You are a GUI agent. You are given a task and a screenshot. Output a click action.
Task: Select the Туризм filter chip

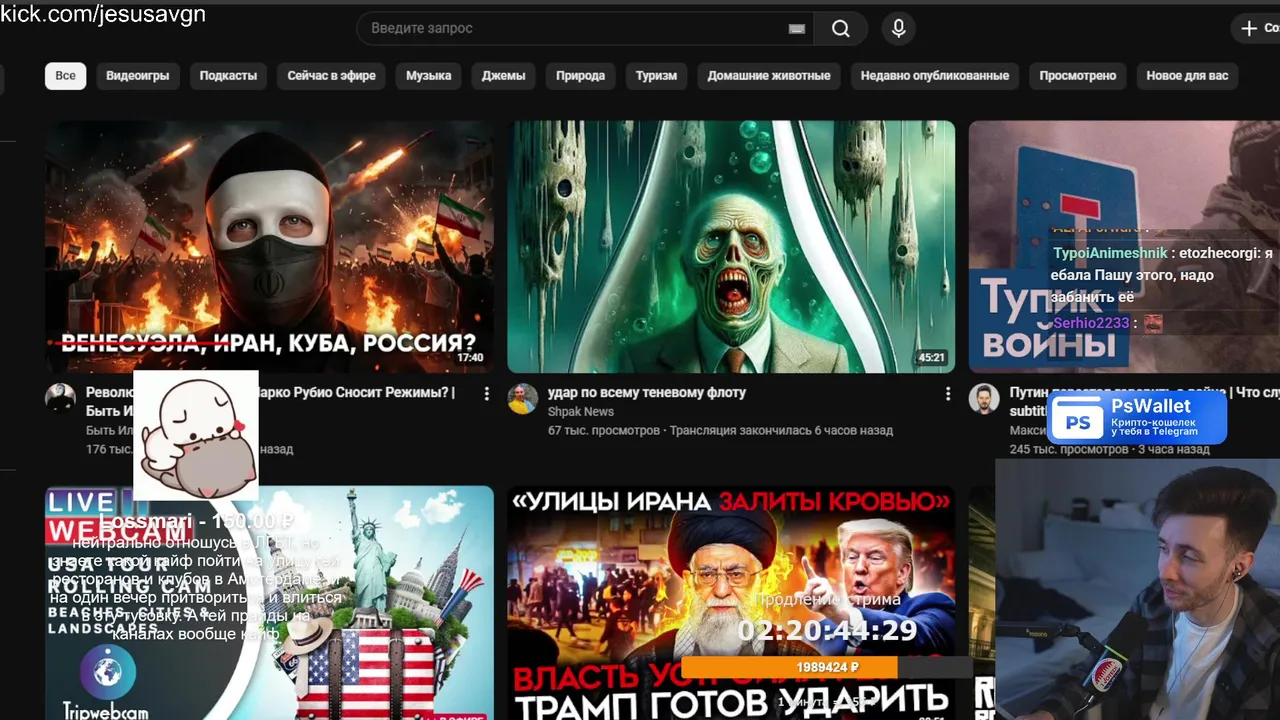[x=656, y=76]
